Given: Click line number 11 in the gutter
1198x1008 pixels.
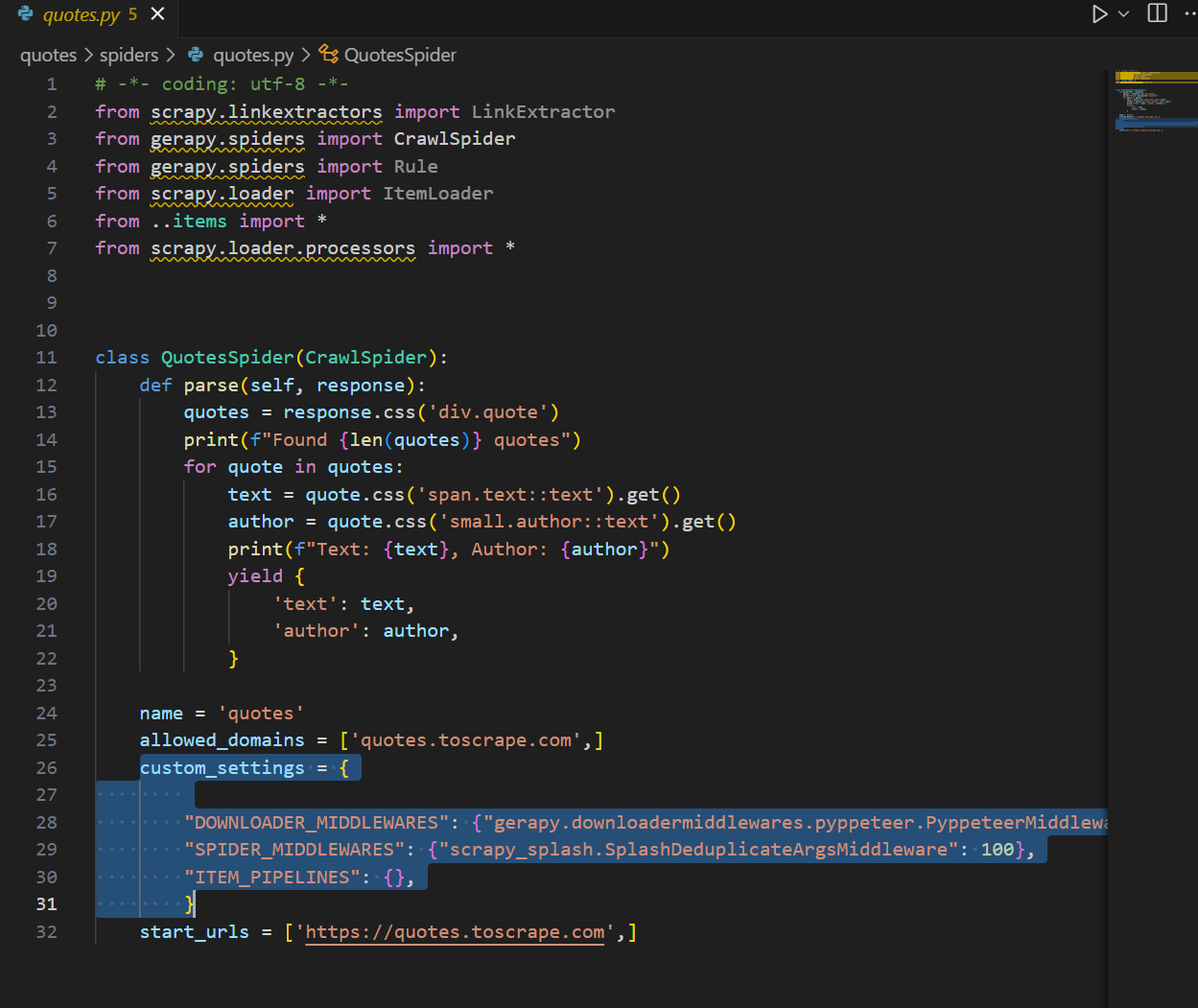Looking at the screenshot, I should click(x=46, y=357).
